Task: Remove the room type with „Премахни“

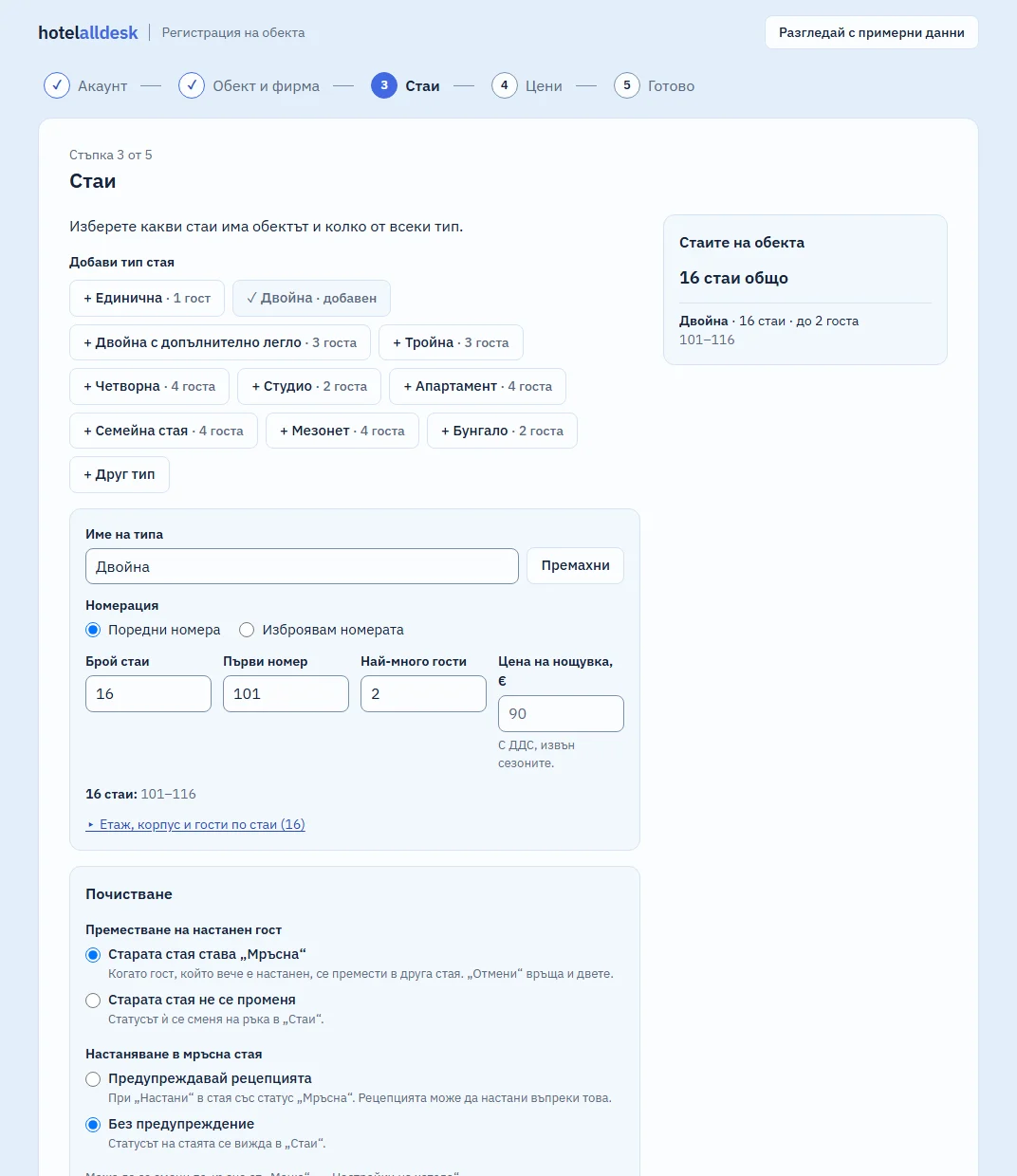Action: [x=575, y=565]
